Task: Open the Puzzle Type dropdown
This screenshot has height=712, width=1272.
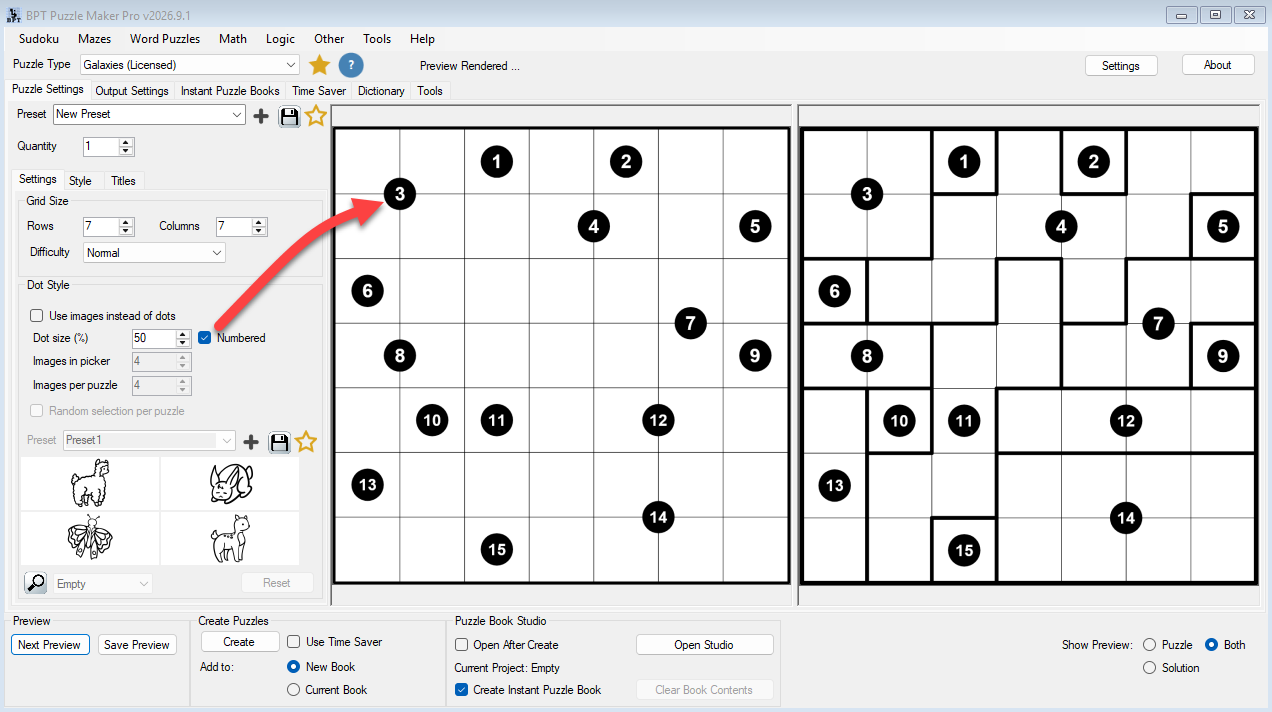Action: click(189, 65)
